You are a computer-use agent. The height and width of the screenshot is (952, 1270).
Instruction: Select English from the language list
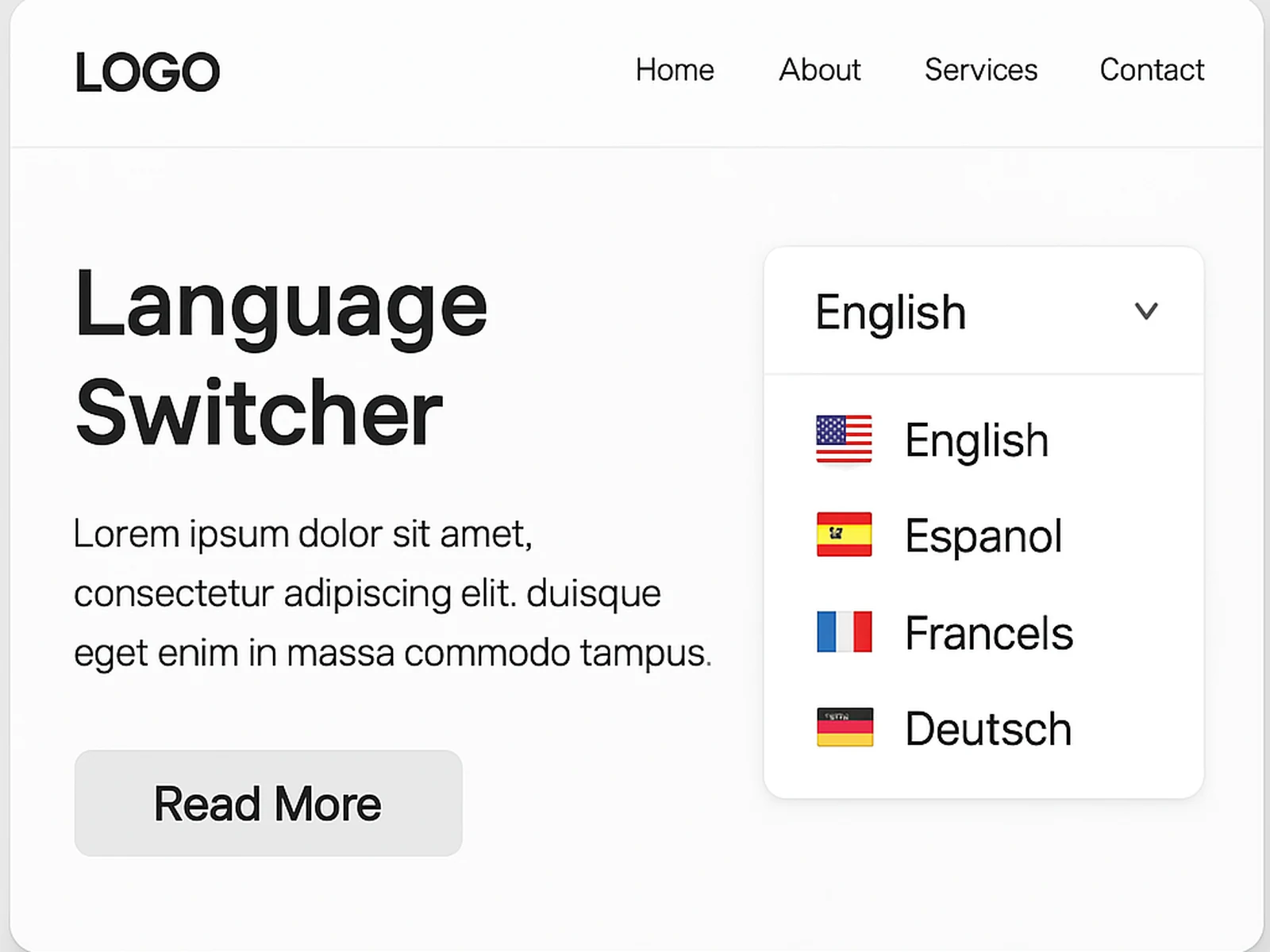click(976, 440)
